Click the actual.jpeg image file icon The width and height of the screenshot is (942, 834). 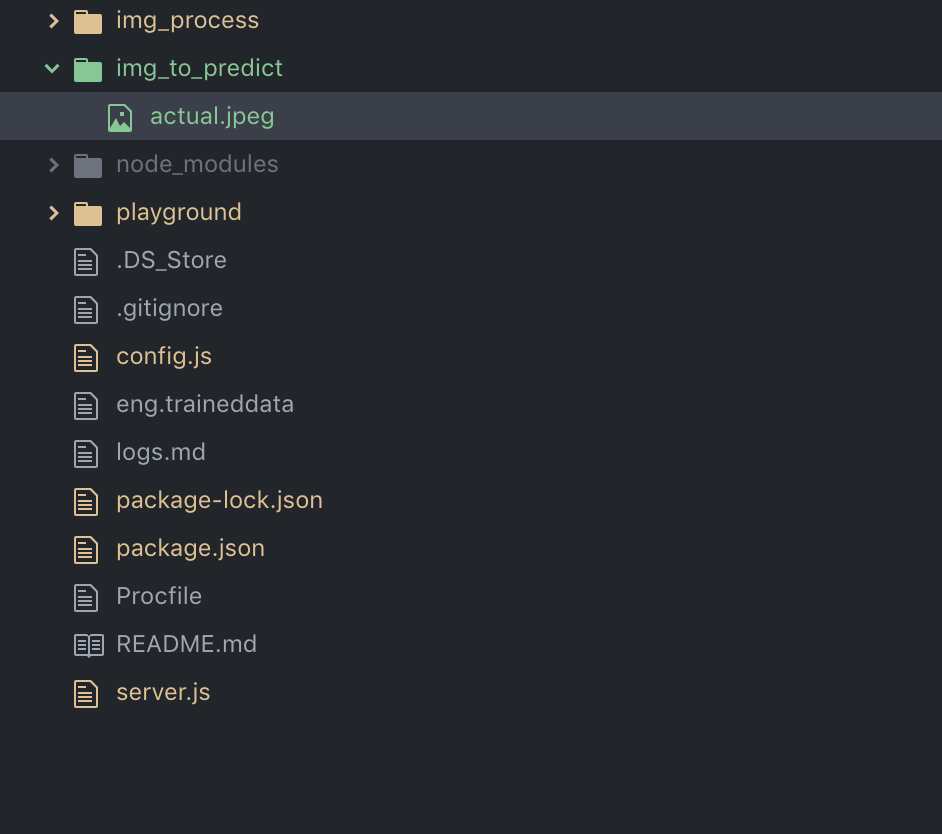120,117
